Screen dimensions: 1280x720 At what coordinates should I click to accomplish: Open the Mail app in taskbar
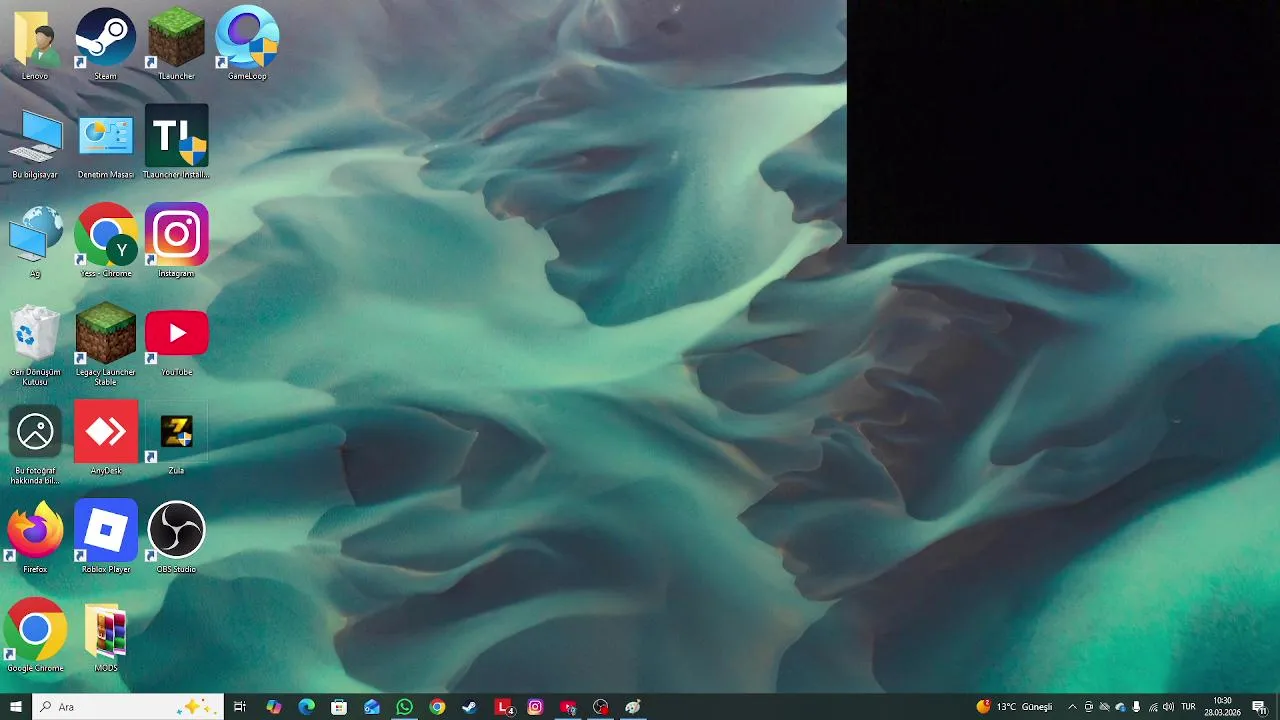coord(372,707)
